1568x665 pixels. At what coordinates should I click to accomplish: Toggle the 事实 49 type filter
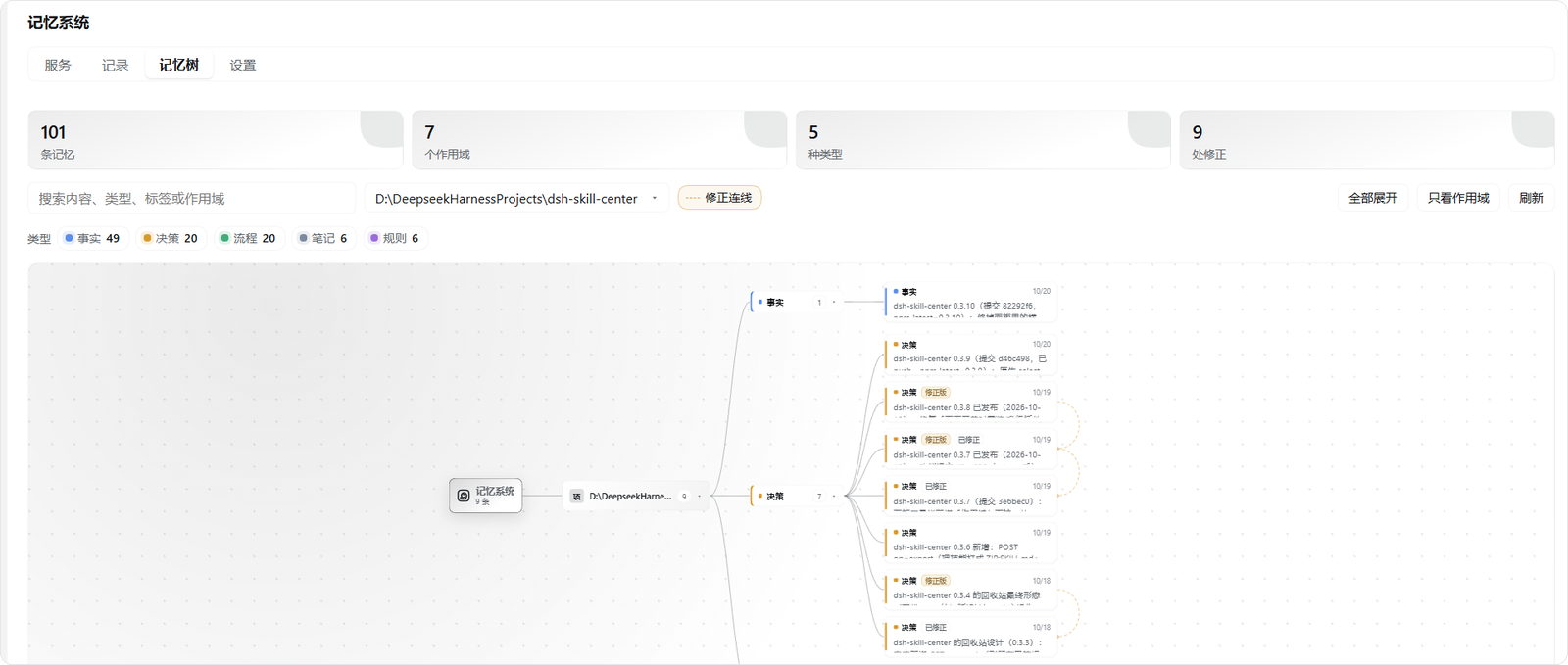pyautogui.click(x=94, y=238)
